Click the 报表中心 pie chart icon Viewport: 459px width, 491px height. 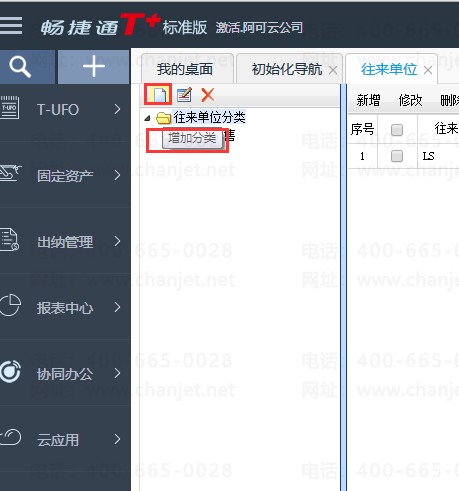(11, 305)
